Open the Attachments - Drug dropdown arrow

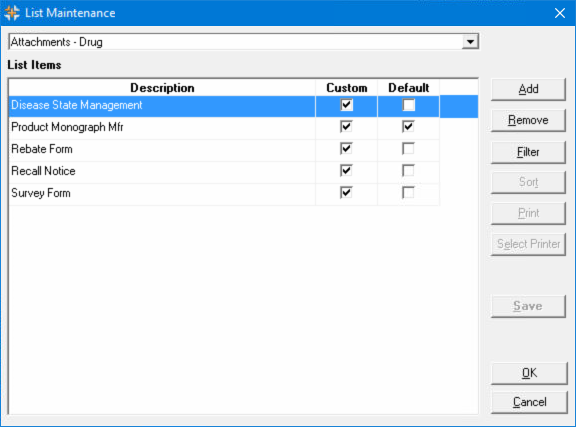[470, 42]
